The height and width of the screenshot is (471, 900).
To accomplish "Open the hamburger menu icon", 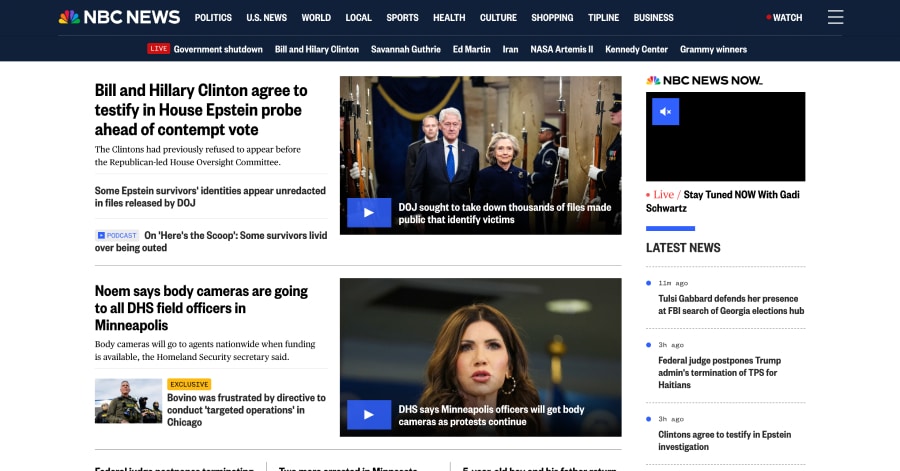I will click(835, 17).
